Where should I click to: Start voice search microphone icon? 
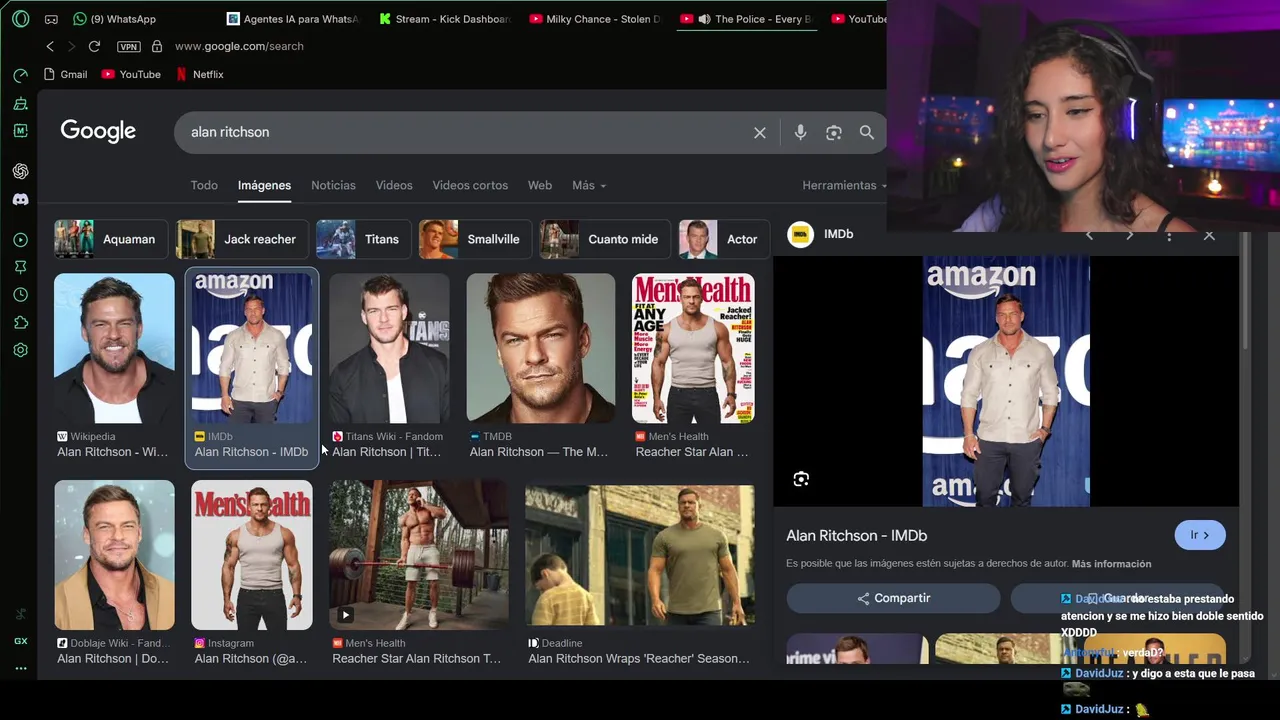pyautogui.click(x=800, y=132)
